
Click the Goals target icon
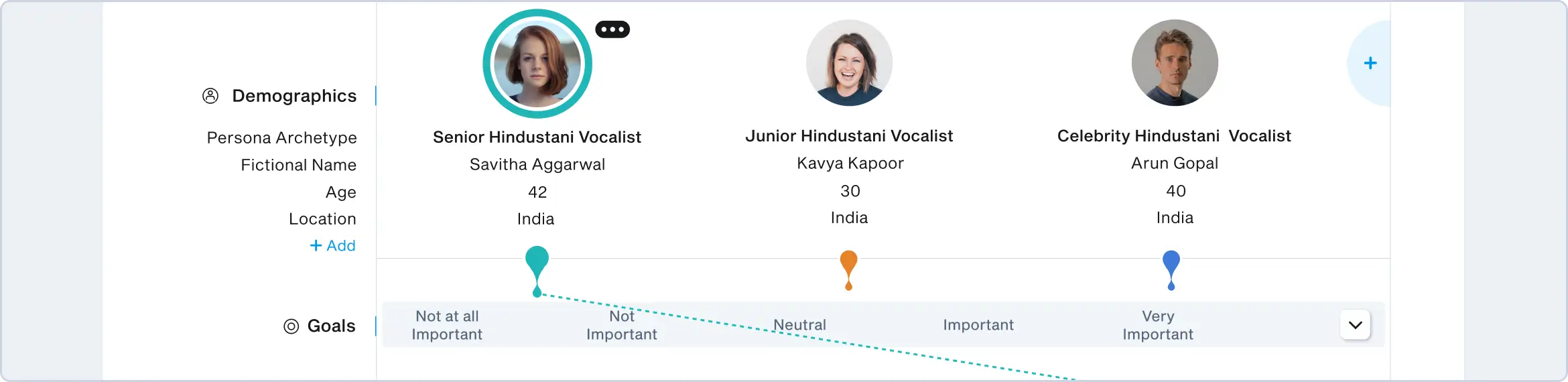point(291,326)
